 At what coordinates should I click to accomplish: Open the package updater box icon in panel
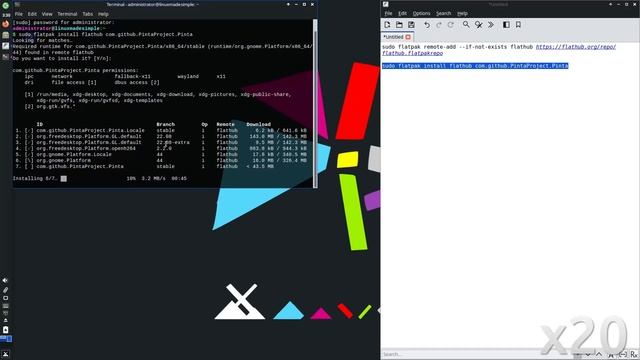click(x=5, y=329)
